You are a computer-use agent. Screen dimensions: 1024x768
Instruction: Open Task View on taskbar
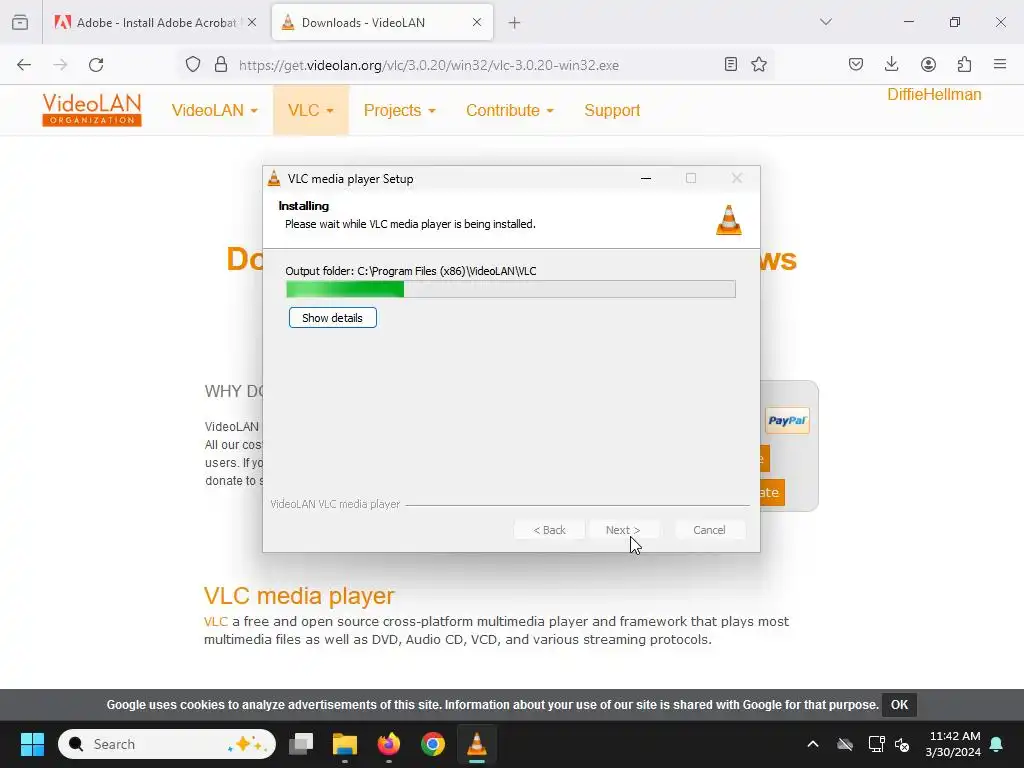301,744
